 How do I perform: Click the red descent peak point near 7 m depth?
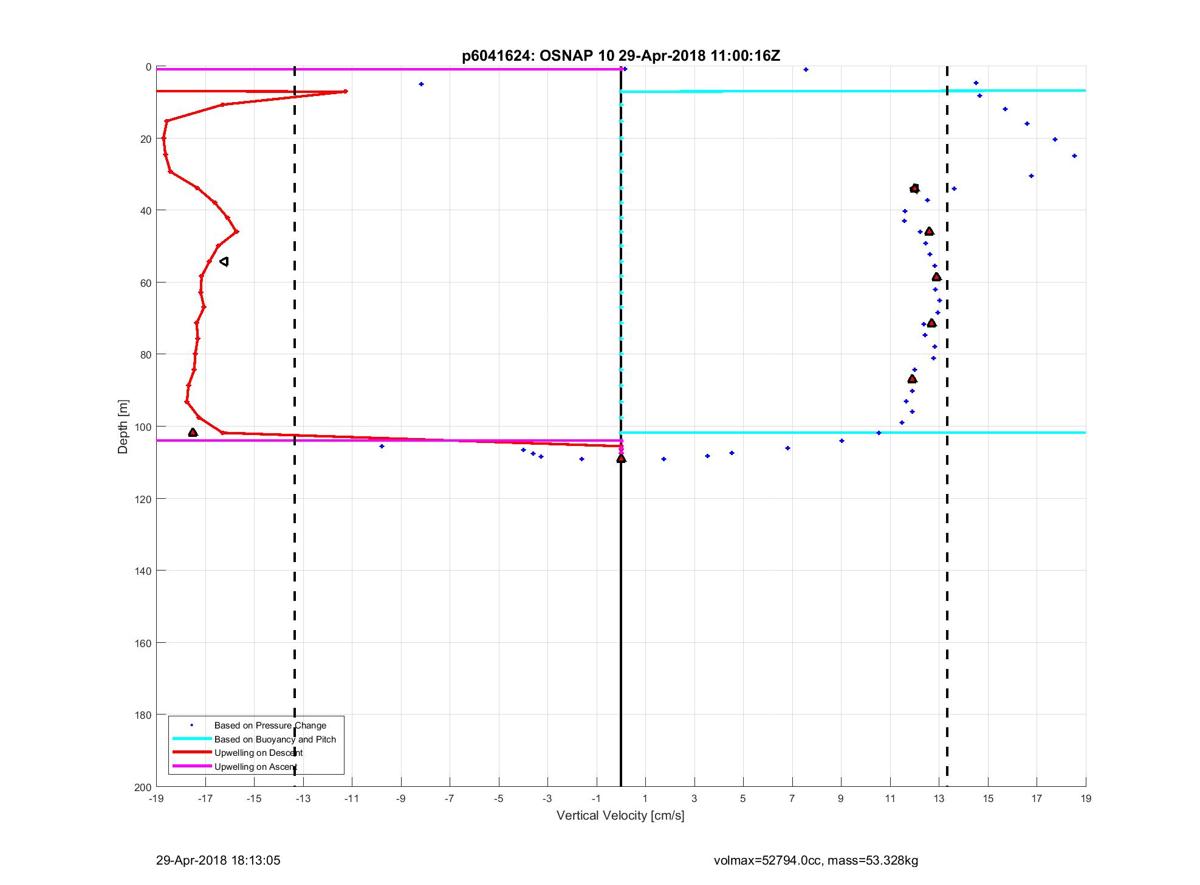tap(345, 91)
